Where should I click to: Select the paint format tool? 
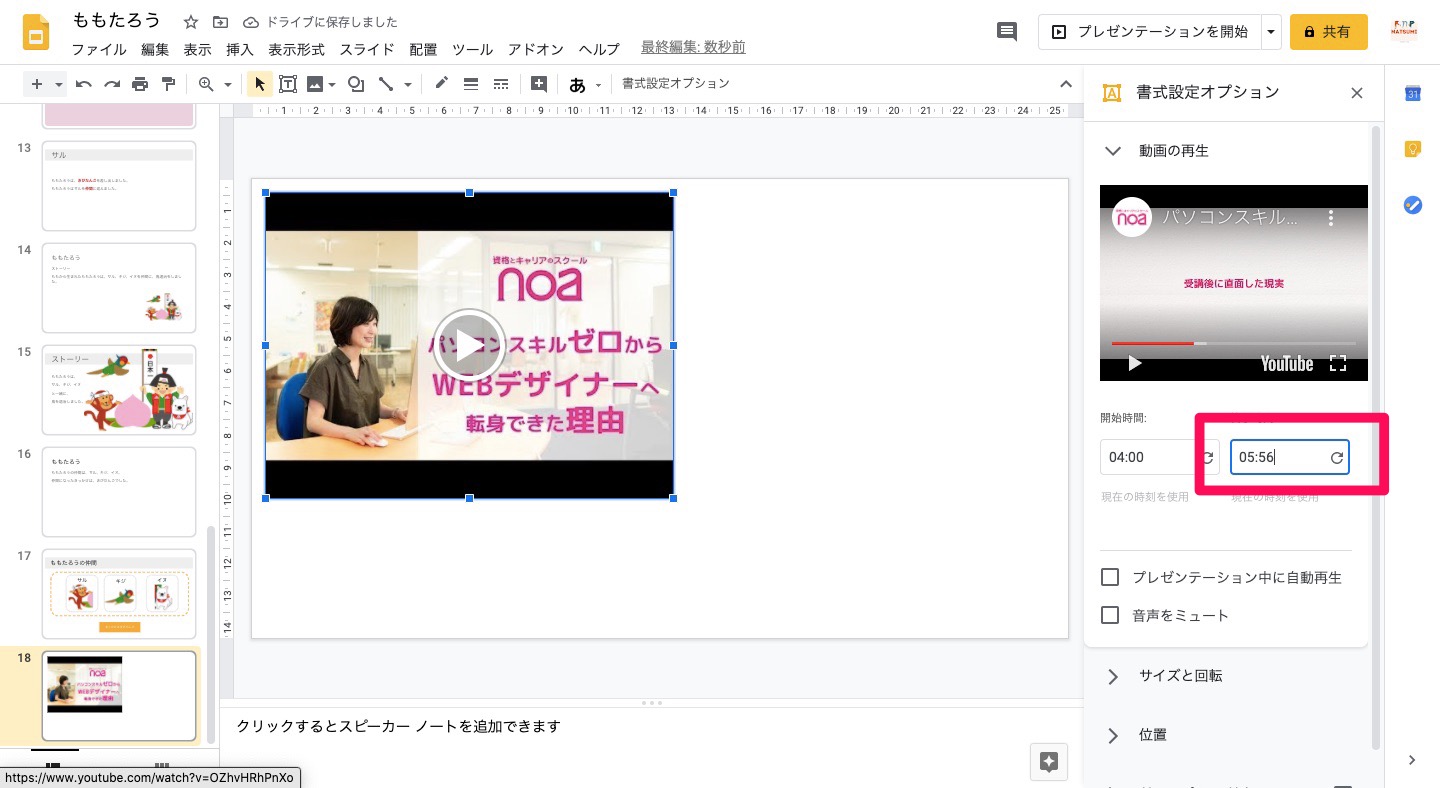point(168,84)
